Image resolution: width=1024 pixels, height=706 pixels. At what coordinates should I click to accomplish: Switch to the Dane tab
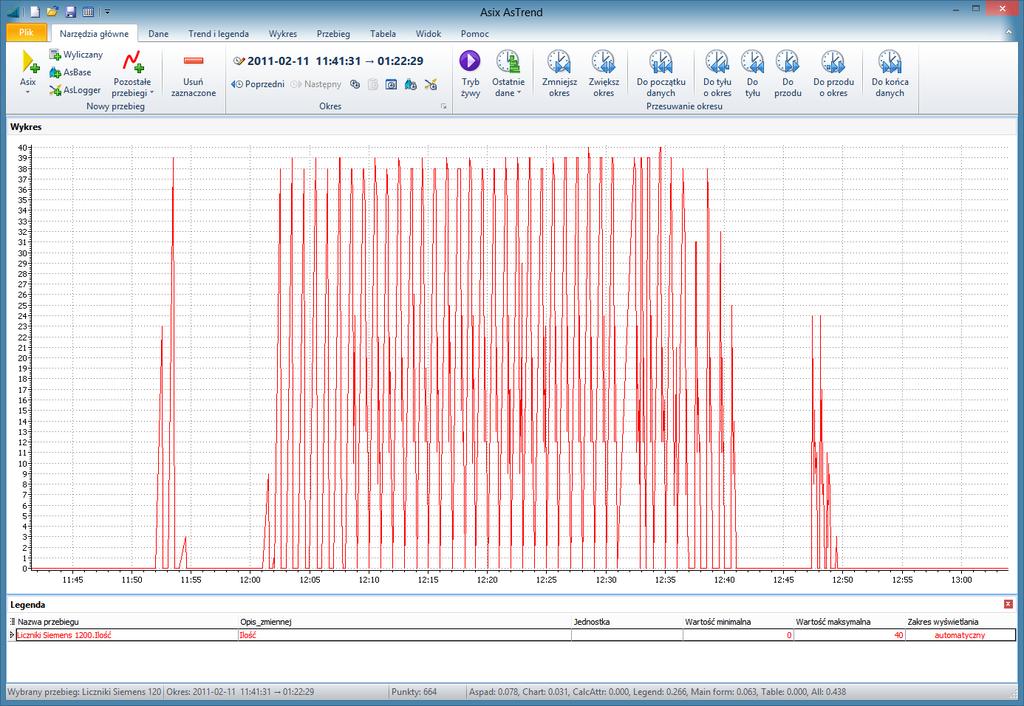[x=158, y=33]
